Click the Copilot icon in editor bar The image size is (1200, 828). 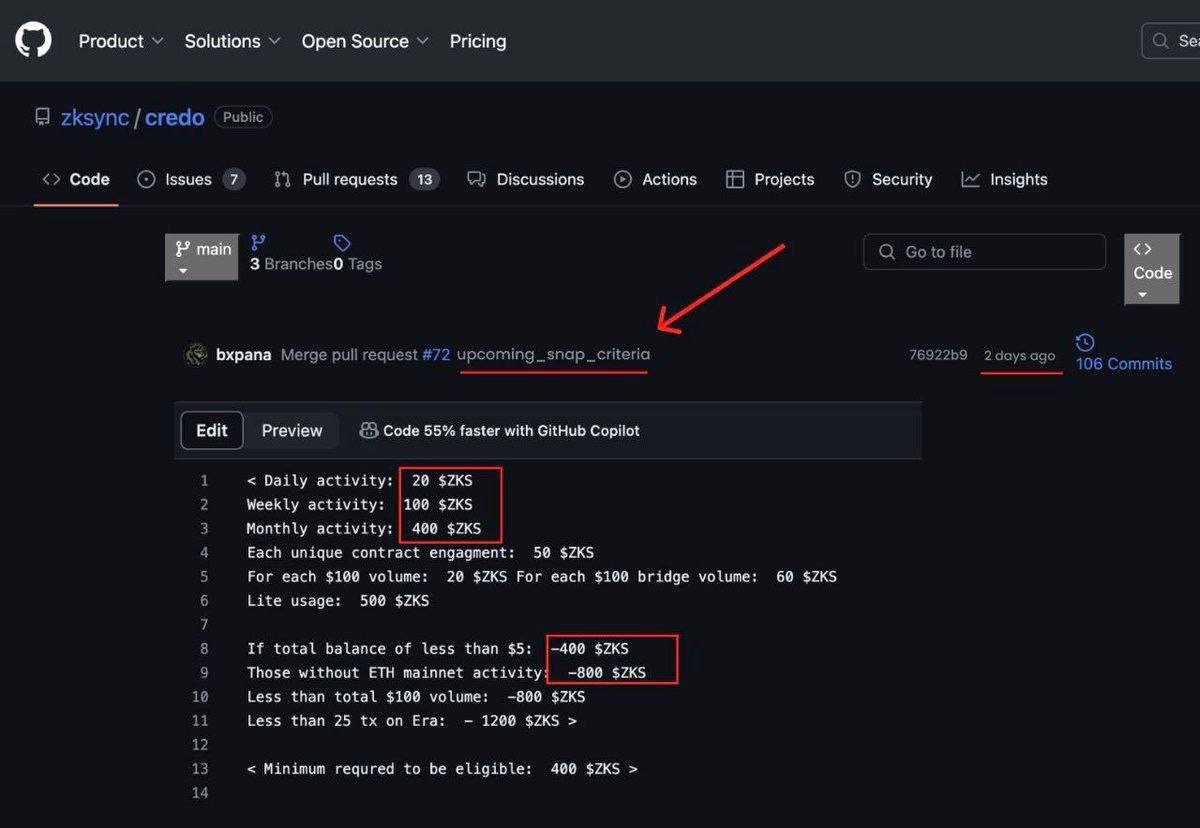point(368,431)
